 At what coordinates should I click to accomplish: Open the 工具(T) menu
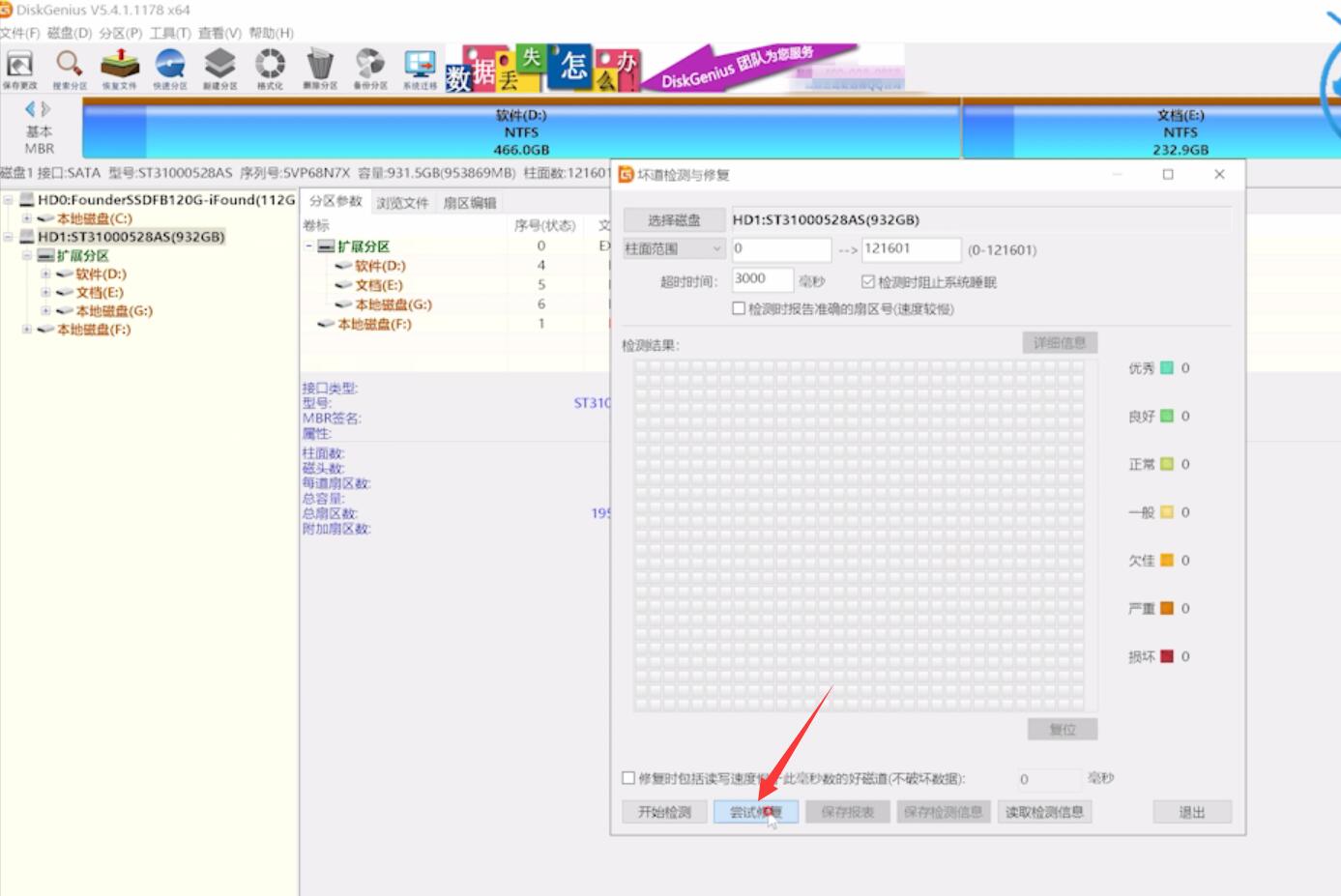coord(170,33)
